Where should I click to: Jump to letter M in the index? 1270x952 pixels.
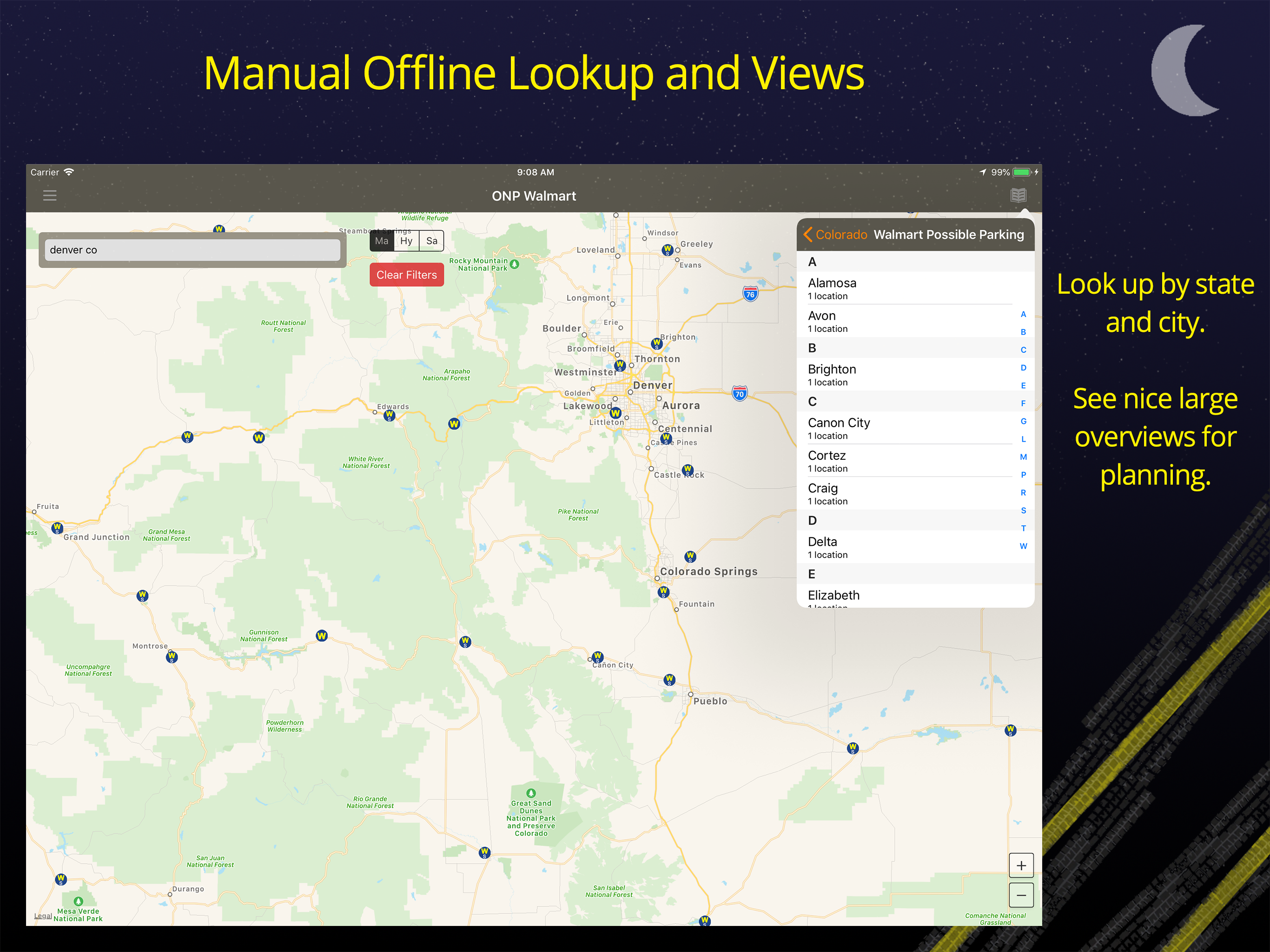pyautogui.click(x=1023, y=457)
